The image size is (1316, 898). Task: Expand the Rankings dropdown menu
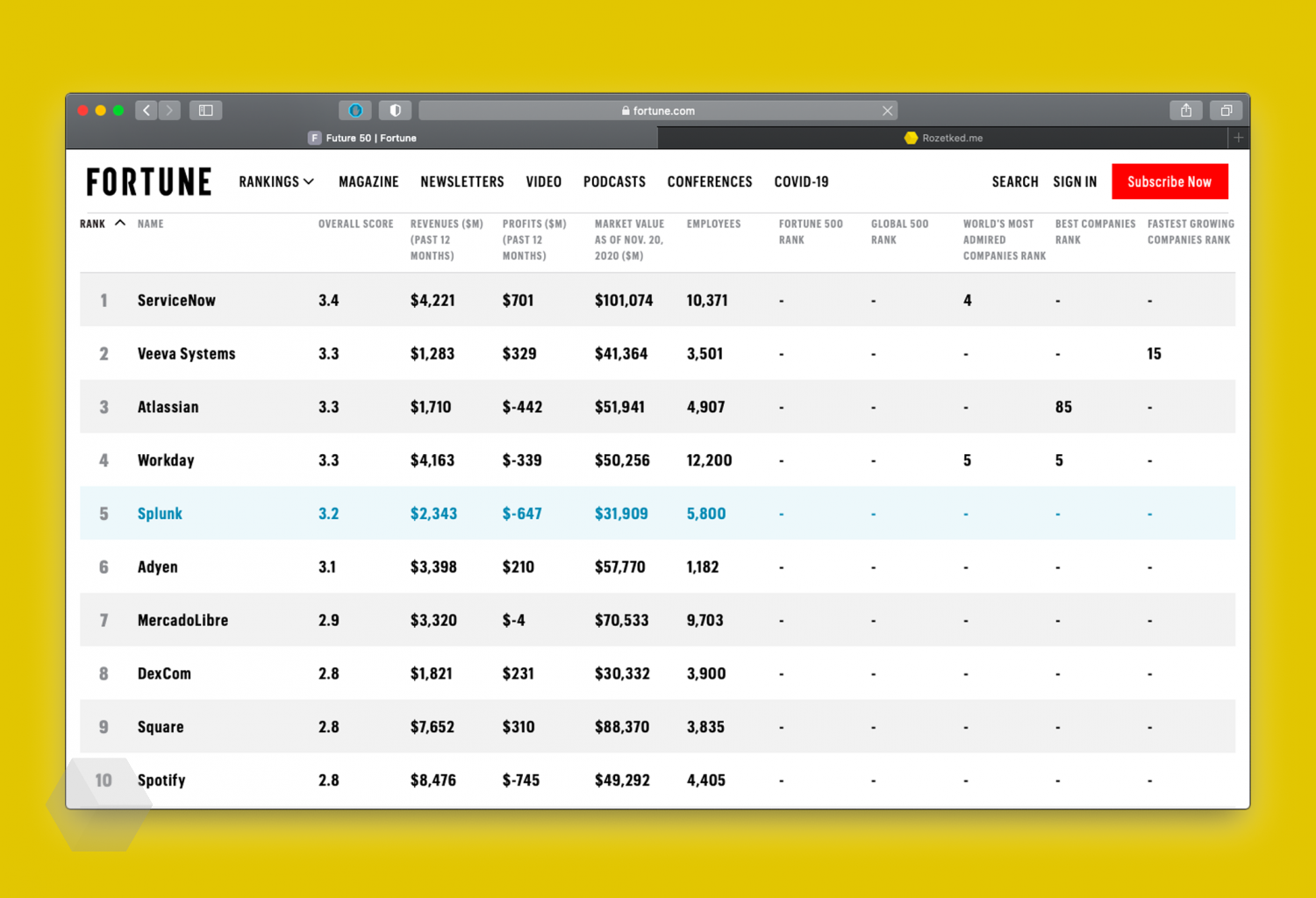pos(275,182)
